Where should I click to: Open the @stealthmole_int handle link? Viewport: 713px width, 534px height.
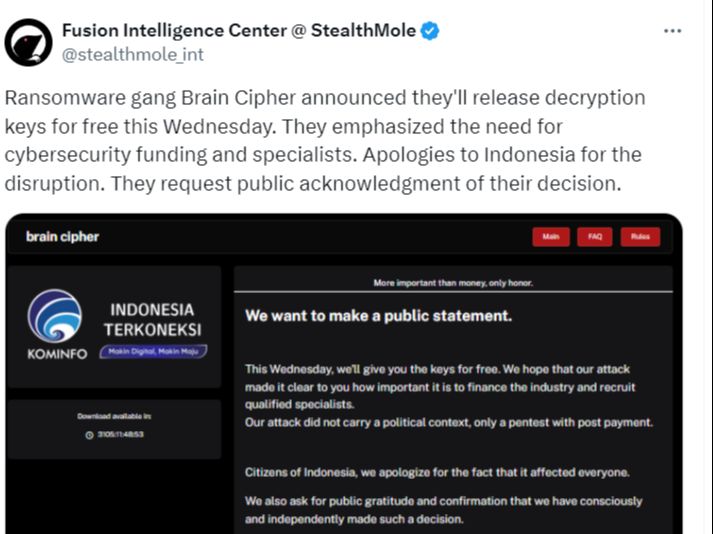133,55
